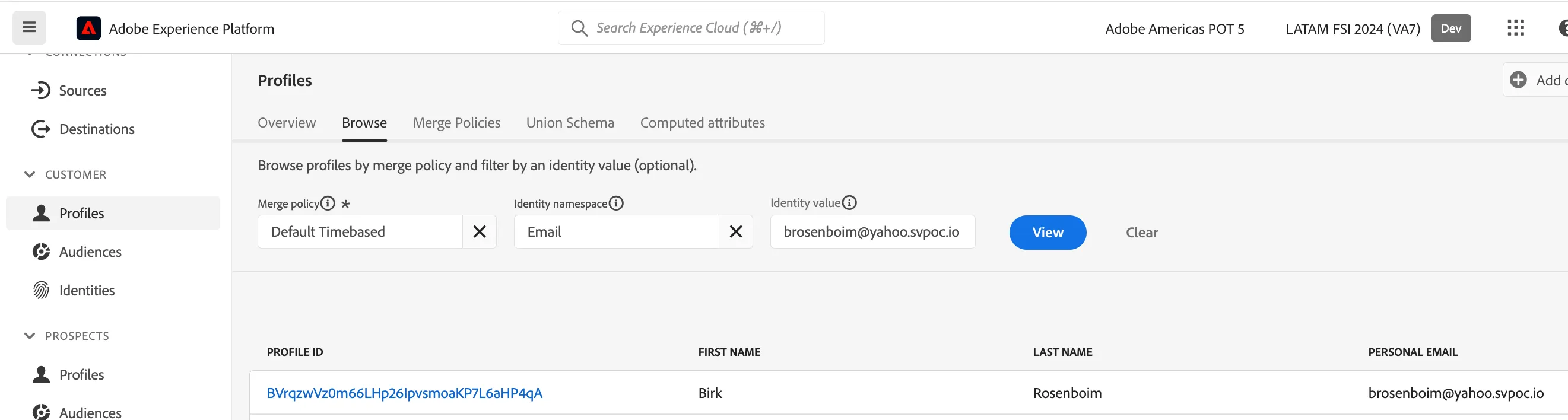Screen dimensions: 1568x420
Task: Click the Dev sandbox badge
Action: pos(1451,28)
